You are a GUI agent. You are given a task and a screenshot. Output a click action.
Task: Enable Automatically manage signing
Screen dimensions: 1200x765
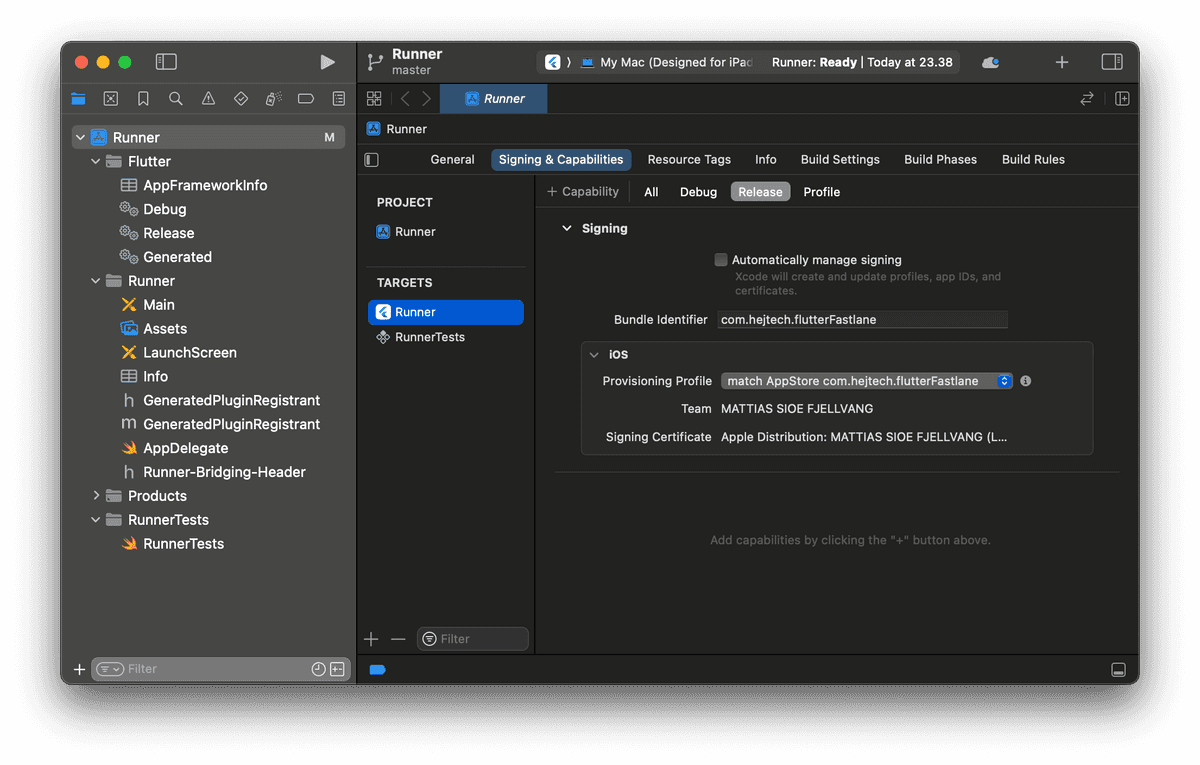(x=720, y=259)
